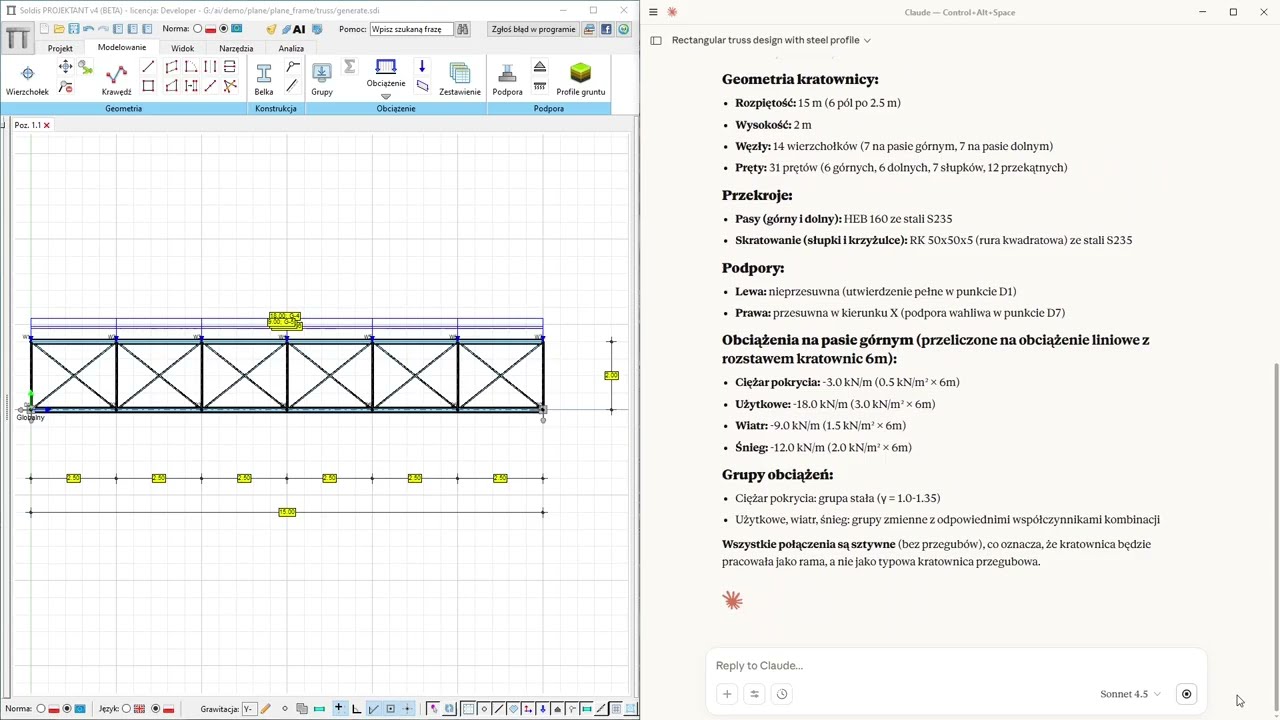
Task: Open the conversation title dropdown chevron
Action: (x=867, y=40)
